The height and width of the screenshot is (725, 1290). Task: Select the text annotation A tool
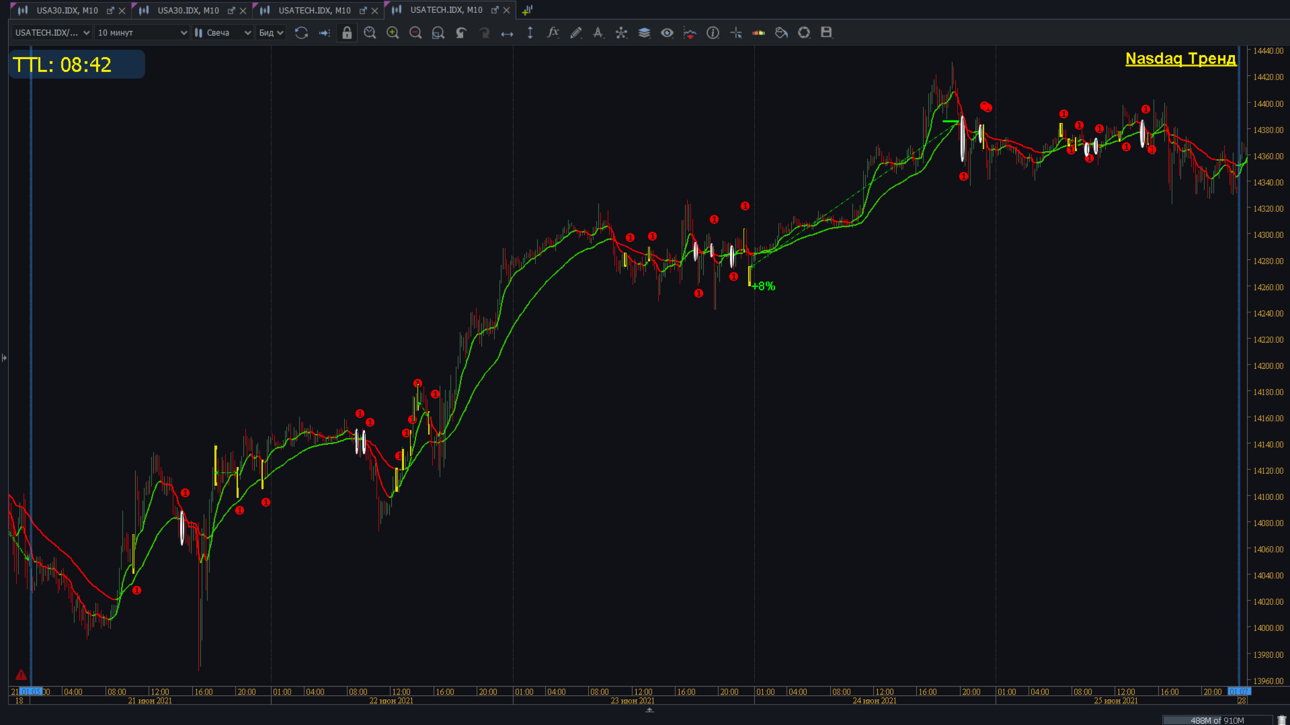(598, 33)
